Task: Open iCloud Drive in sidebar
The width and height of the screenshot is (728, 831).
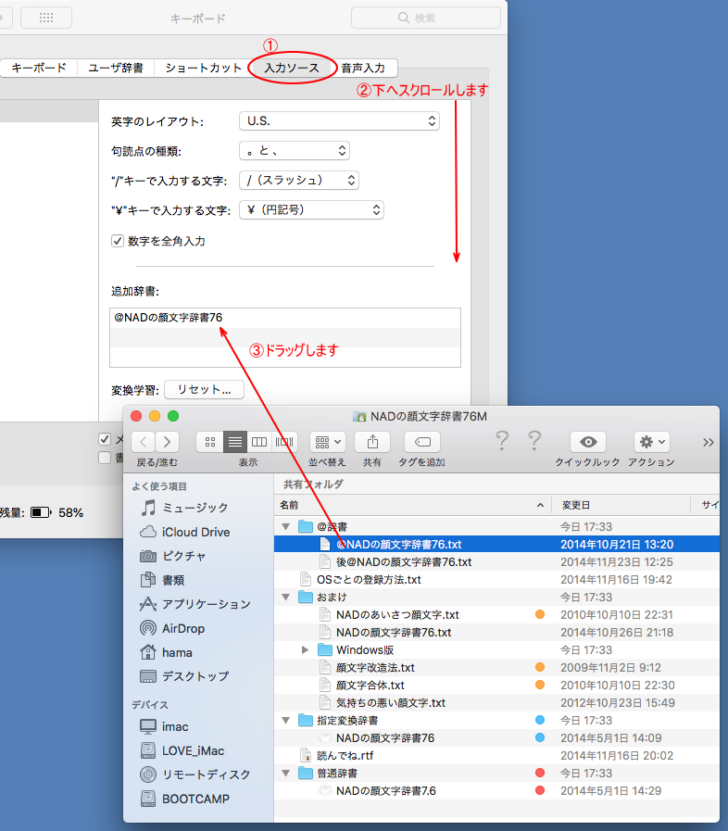Action: pyautogui.click(x=185, y=532)
